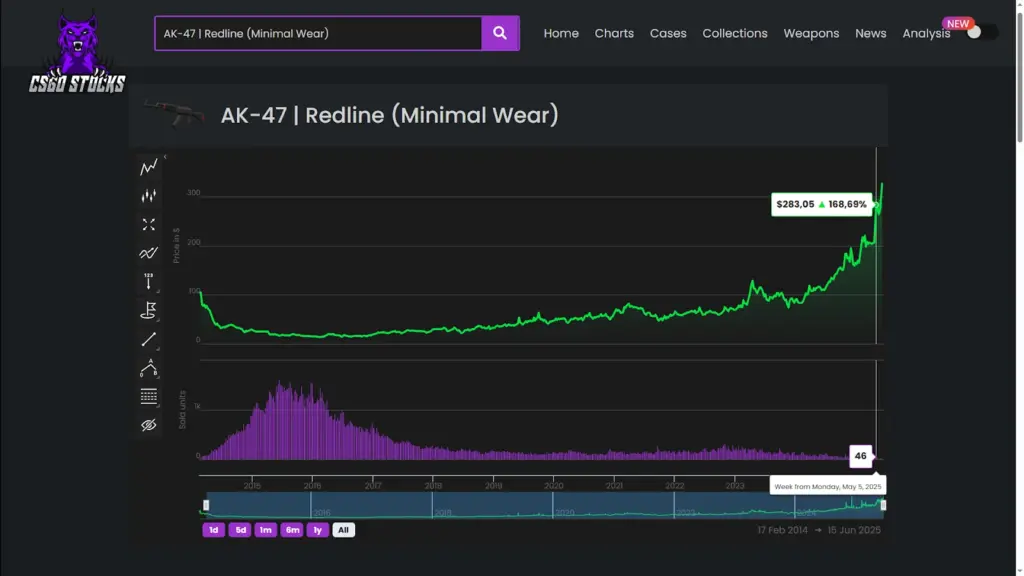This screenshot has width=1024, height=576.
Task: Pick the straight line drawing tool
Action: [x=149, y=339]
